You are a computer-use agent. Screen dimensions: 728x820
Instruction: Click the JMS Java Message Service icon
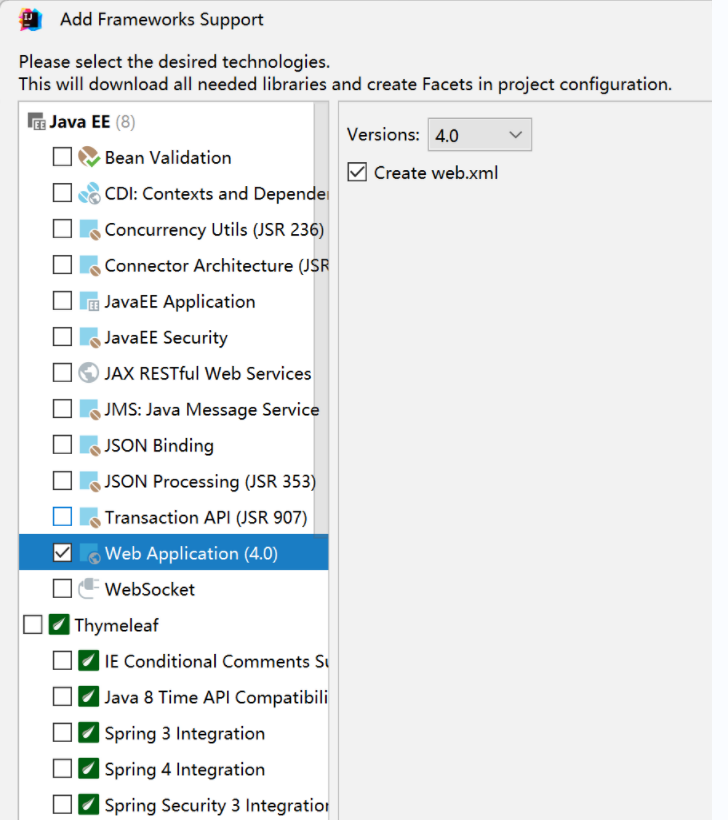89,409
